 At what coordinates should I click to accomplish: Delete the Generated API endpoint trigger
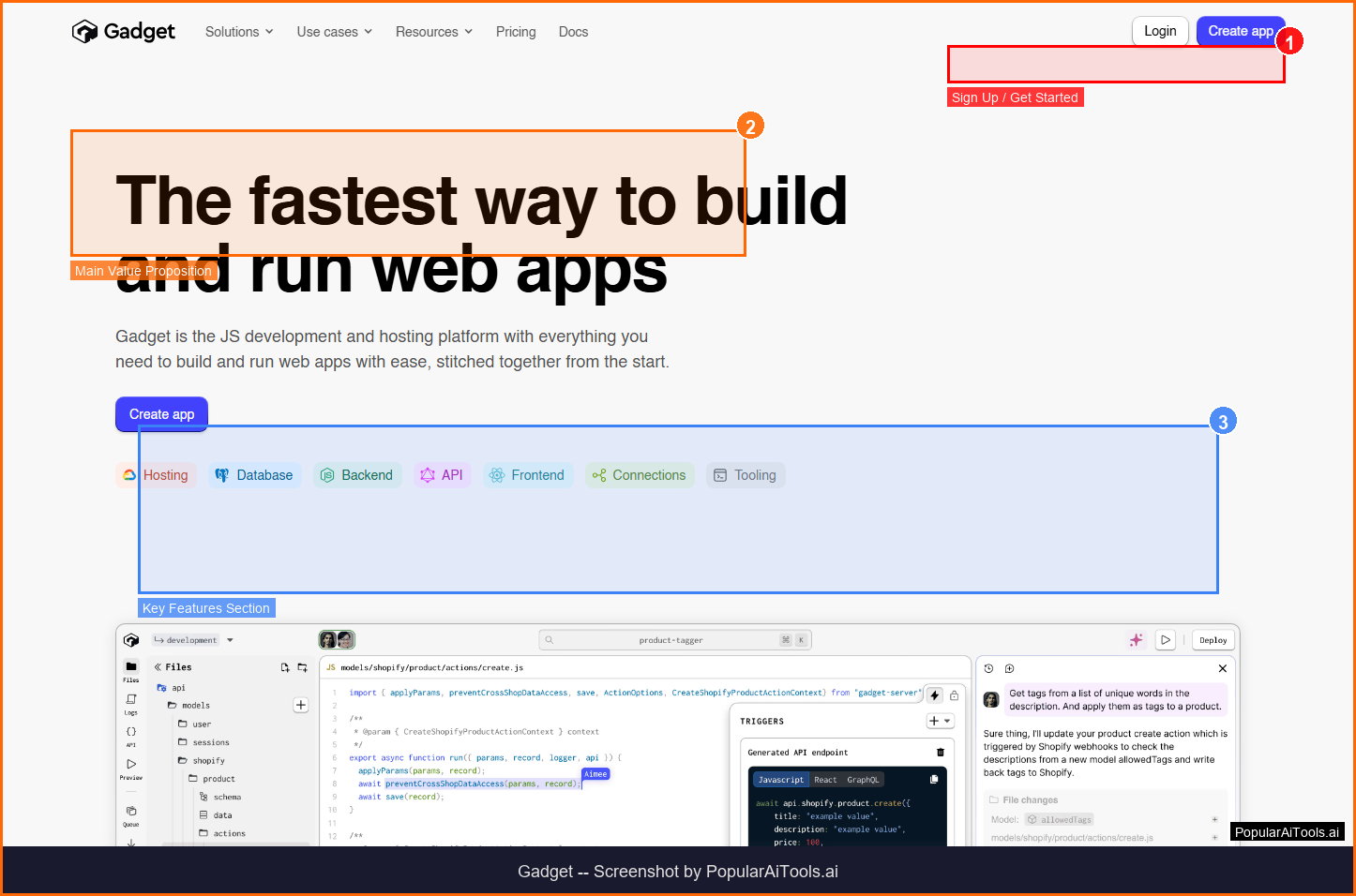[941, 753]
